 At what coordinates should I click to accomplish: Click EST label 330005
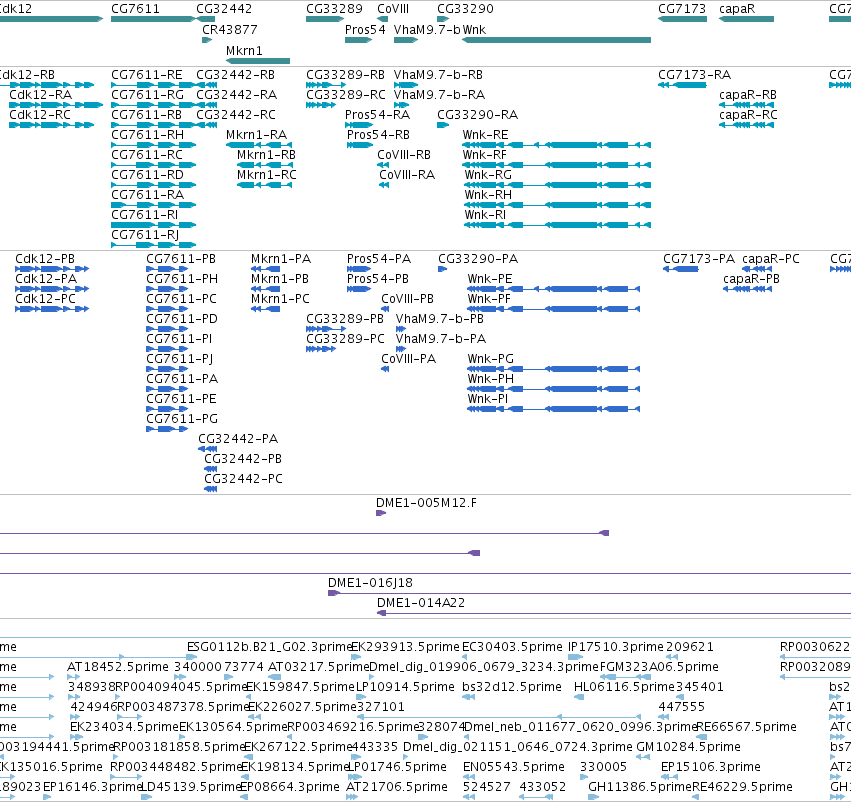(x=603, y=767)
